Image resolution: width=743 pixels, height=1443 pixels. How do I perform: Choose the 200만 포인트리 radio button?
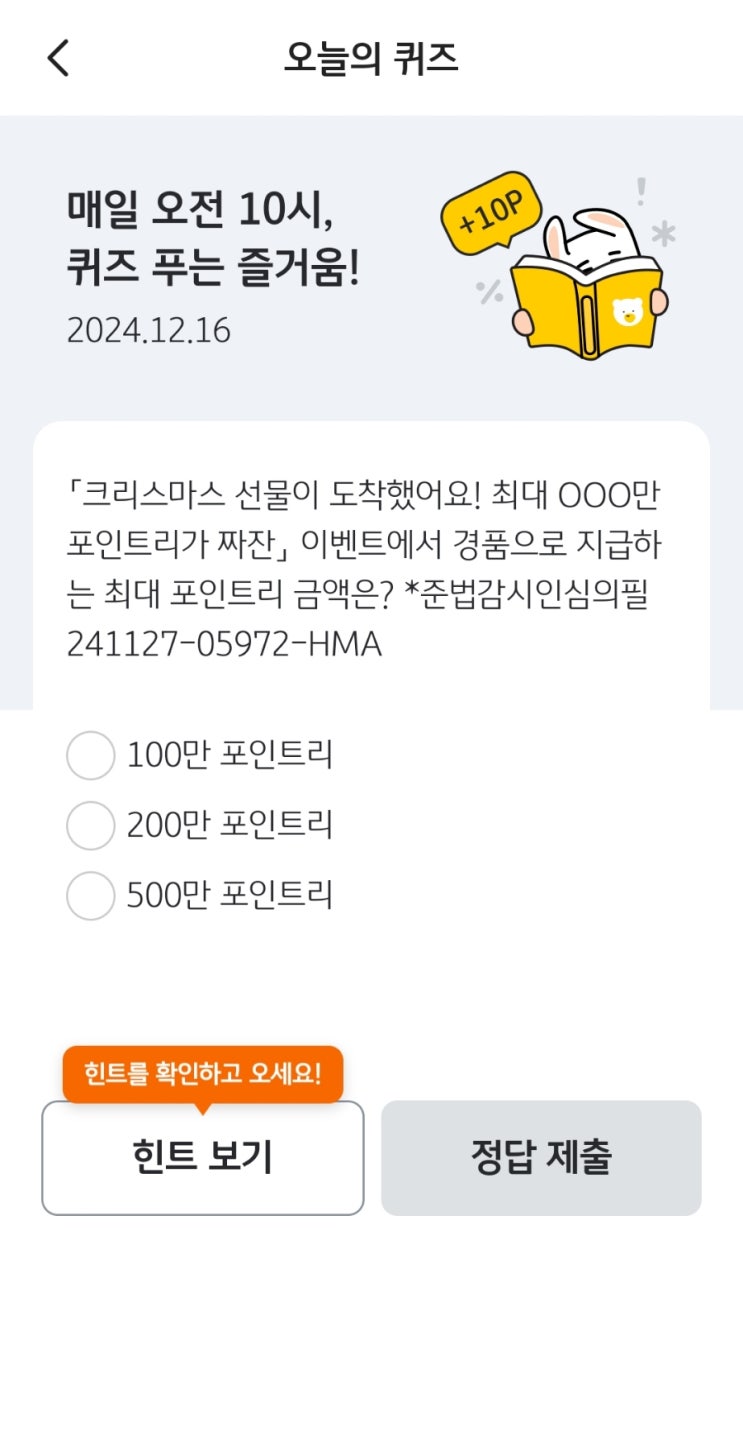[x=90, y=826]
